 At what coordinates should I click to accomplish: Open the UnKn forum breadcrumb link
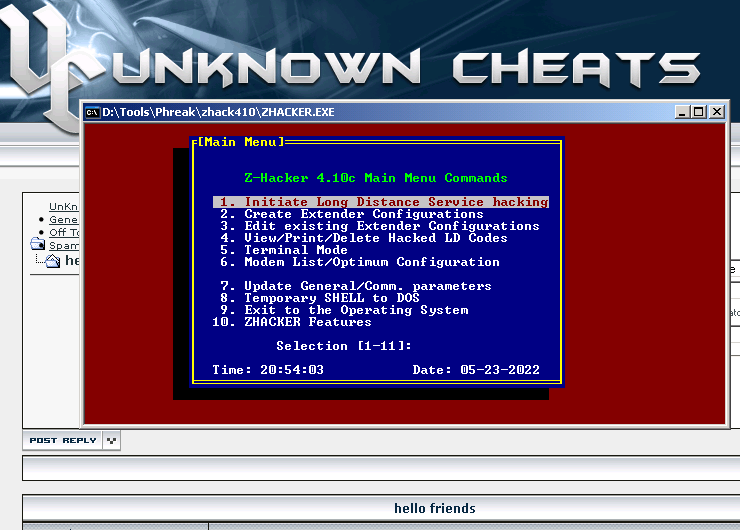click(x=64, y=206)
